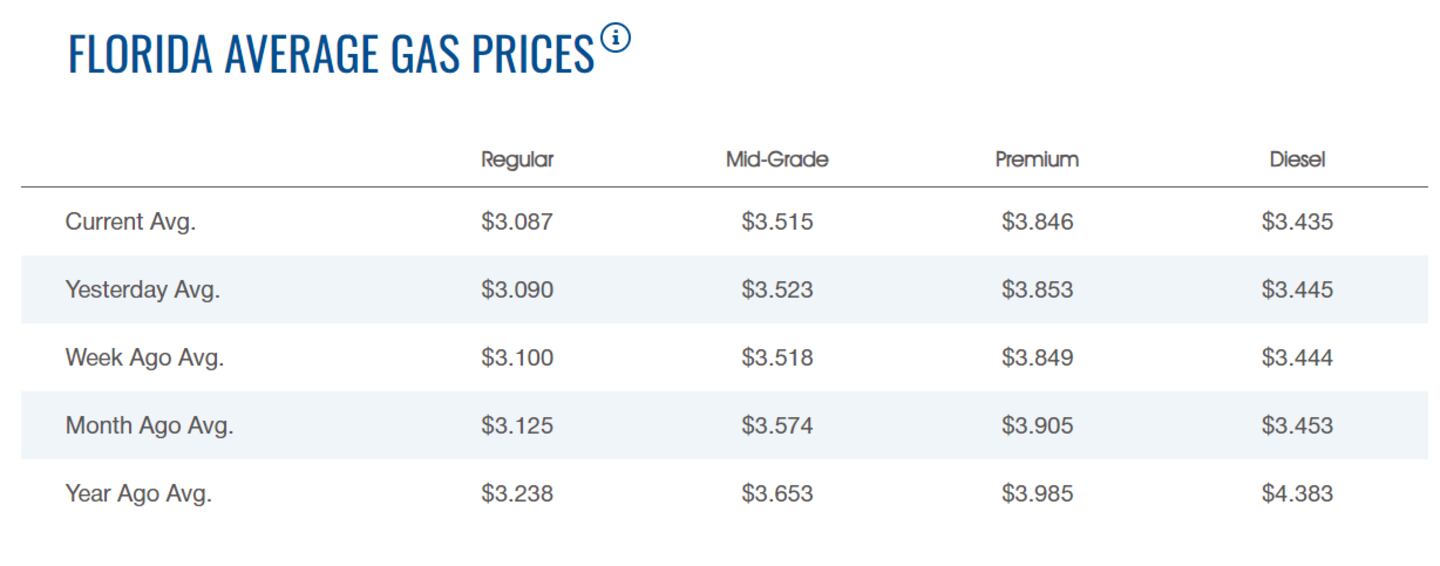Click the info icon beside the title
This screenshot has width=1440, height=566.
click(617, 39)
